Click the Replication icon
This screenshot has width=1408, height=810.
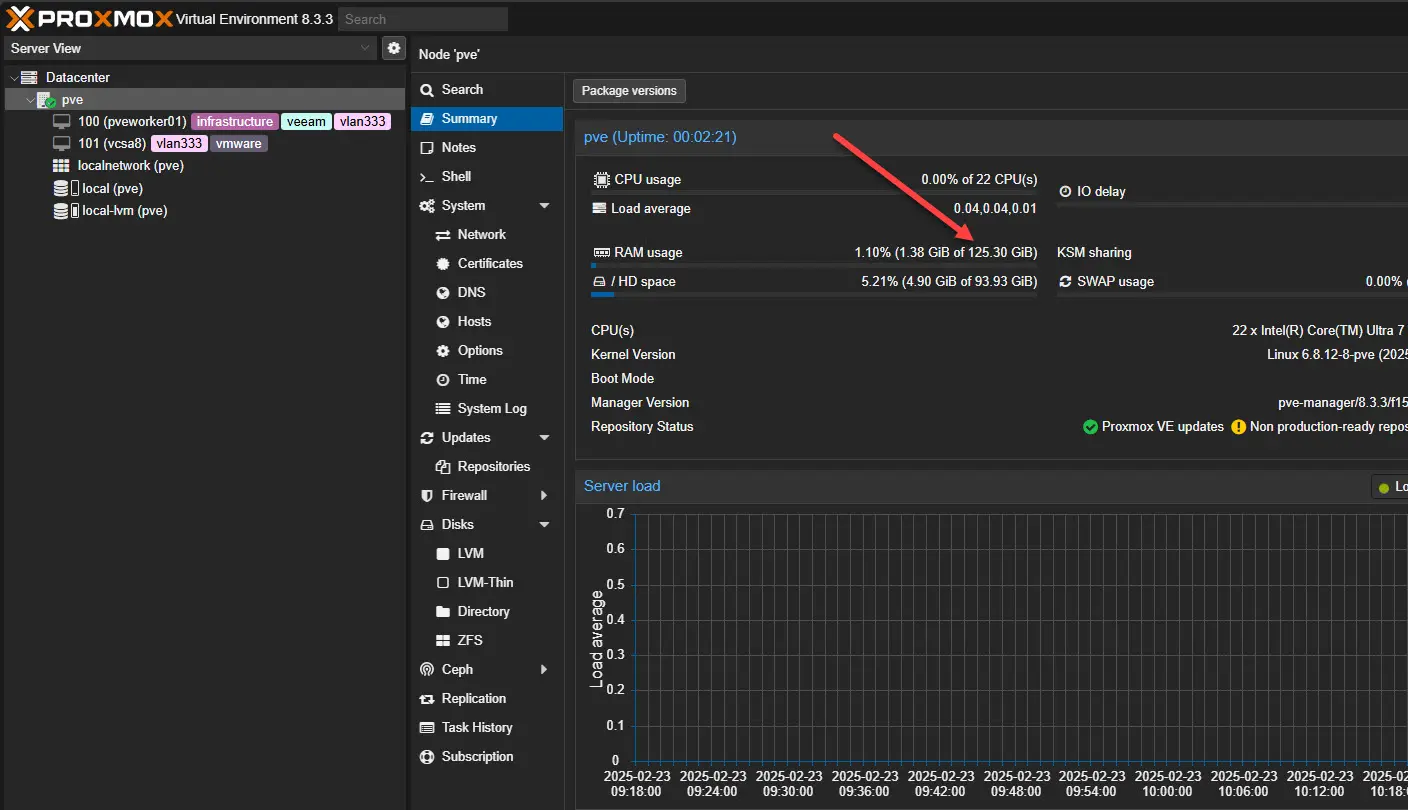tap(427, 699)
